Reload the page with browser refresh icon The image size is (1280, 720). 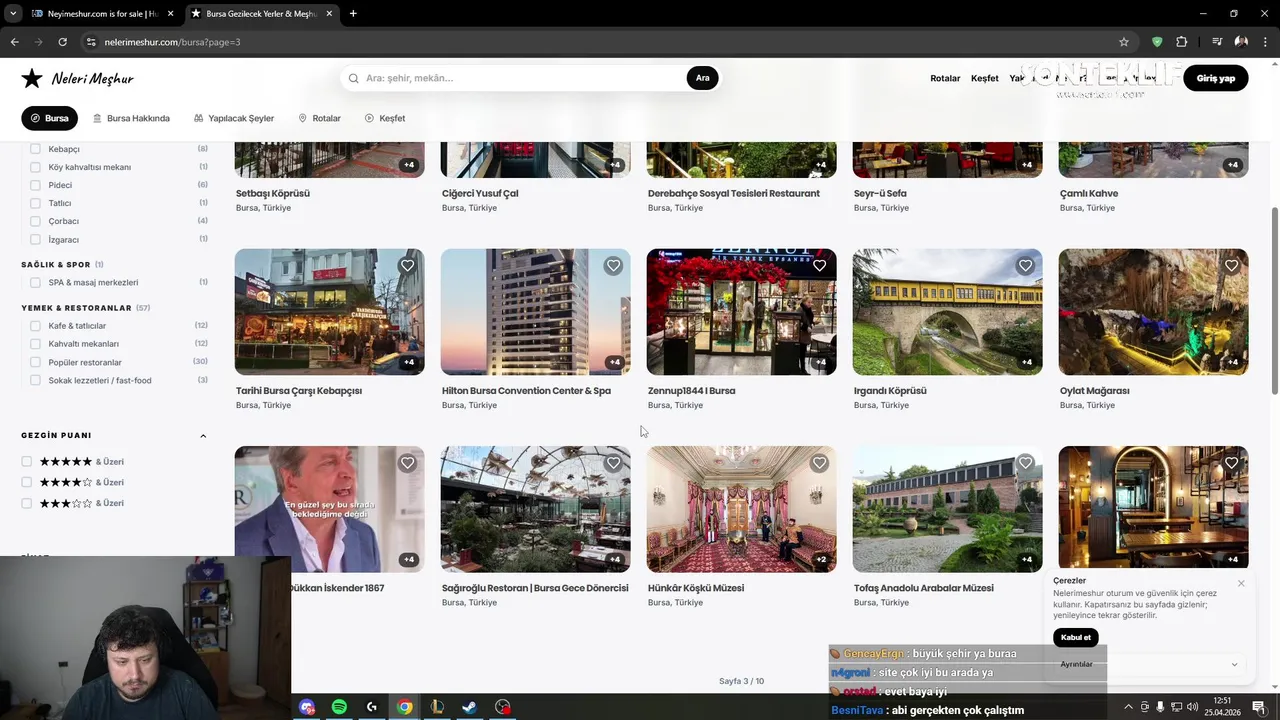pos(62,42)
